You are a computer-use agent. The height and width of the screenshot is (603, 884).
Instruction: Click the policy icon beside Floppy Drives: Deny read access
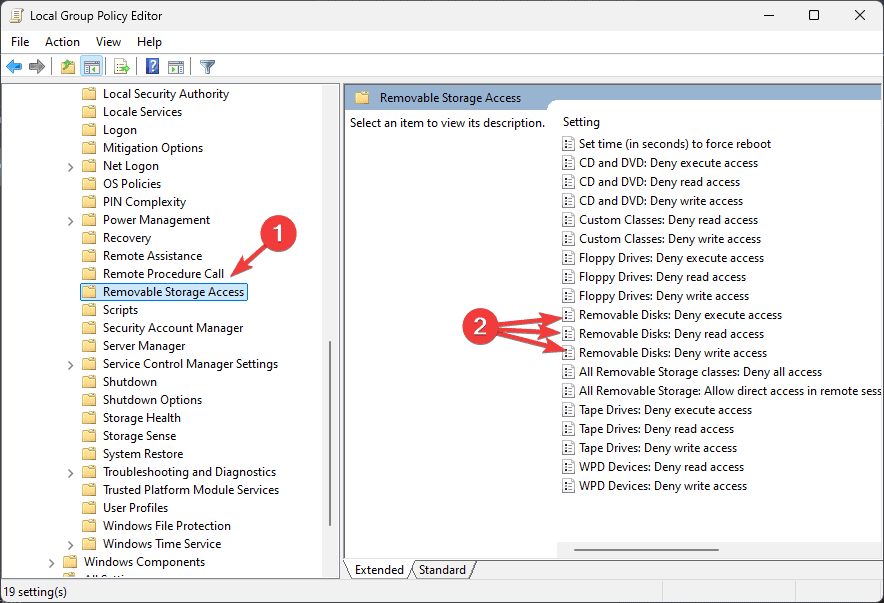tap(568, 277)
